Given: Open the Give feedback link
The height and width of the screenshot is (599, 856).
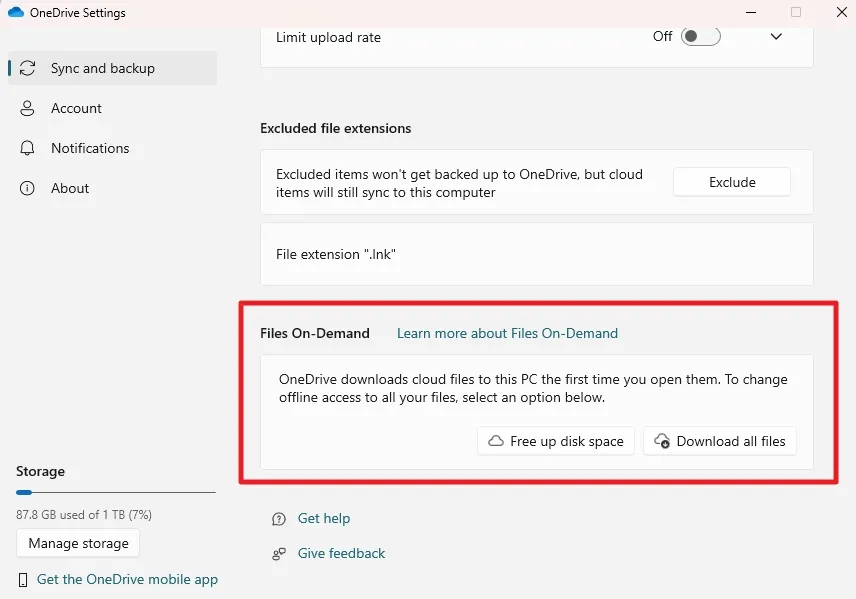Looking at the screenshot, I should pos(341,553).
